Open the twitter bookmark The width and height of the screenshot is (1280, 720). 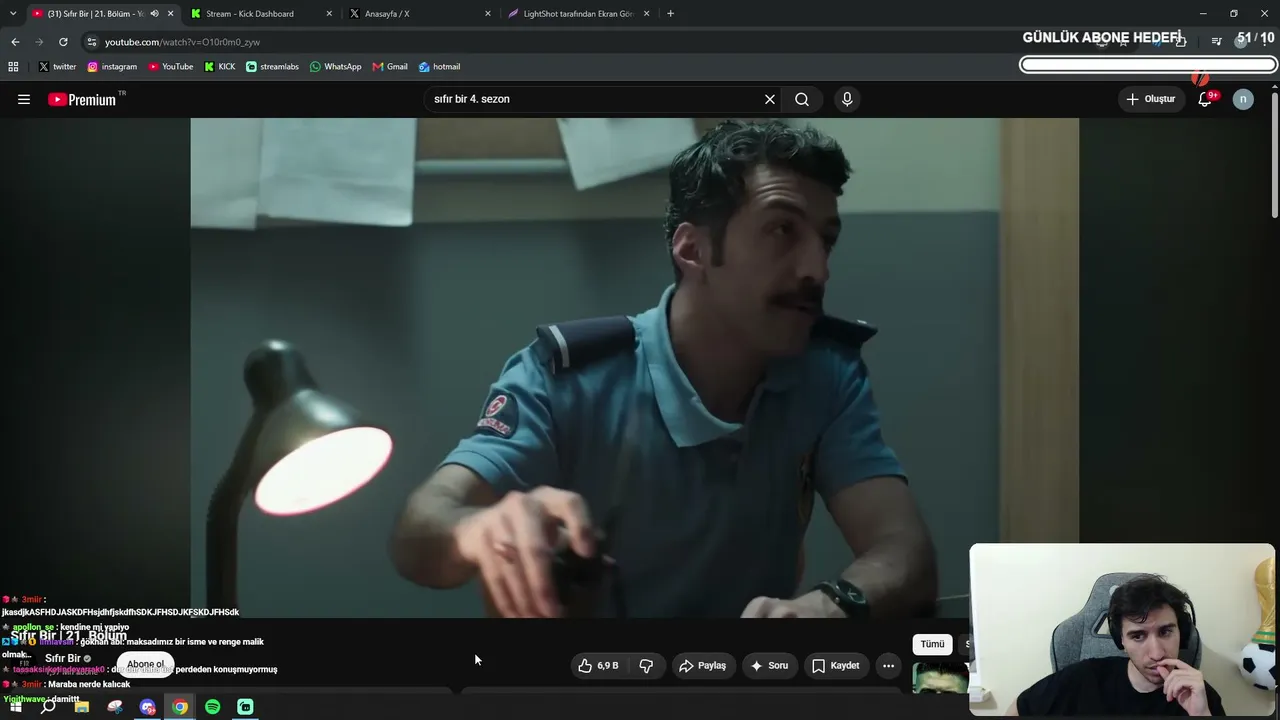tap(58, 67)
